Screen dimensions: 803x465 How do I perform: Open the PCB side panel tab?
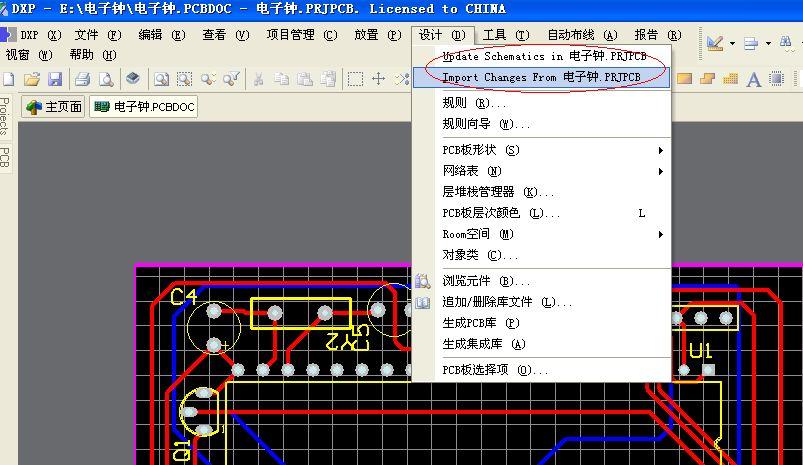pos(5,157)
